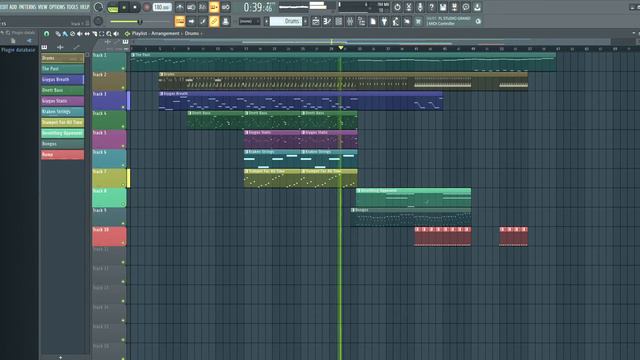This screenshot has height=360, width=640.
Task: Toggle the typing keyboard to piano icon
Action: point(180,21)
